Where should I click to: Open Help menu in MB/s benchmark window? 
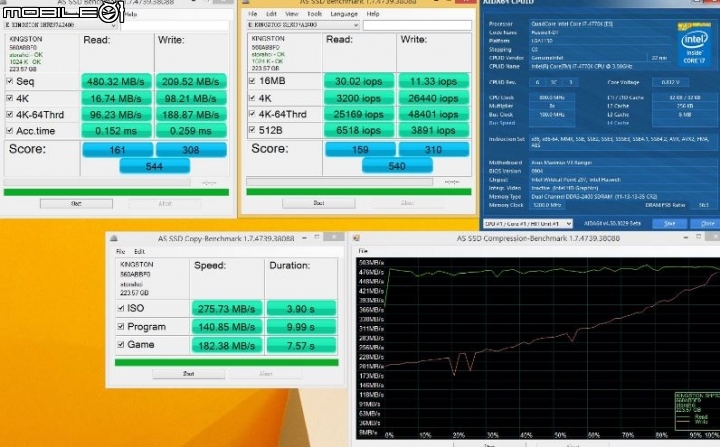click(x=131, y=14)
